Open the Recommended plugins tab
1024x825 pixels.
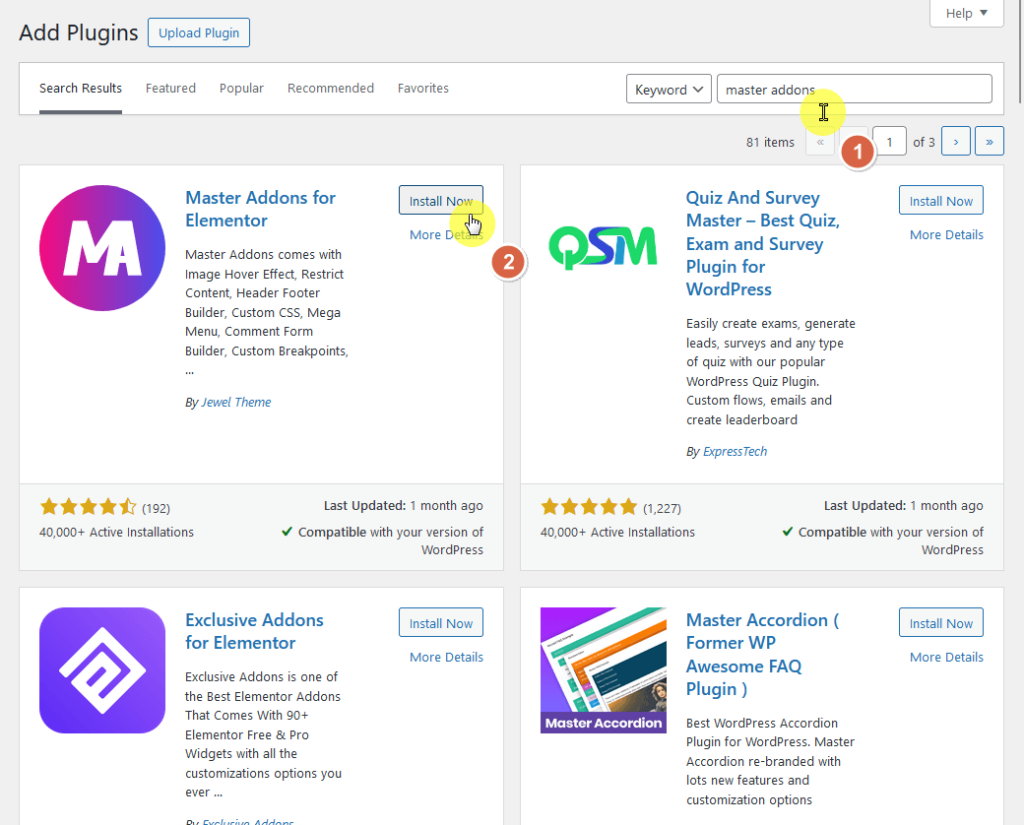(330, 88)
